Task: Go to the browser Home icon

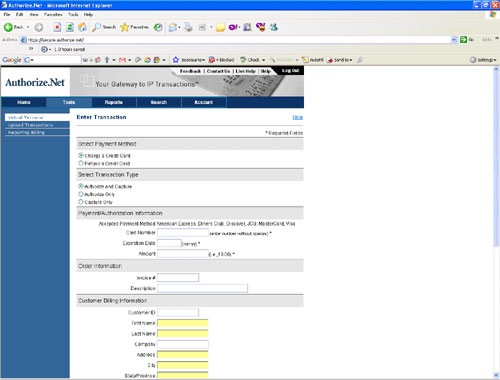Action: (82, 27)
